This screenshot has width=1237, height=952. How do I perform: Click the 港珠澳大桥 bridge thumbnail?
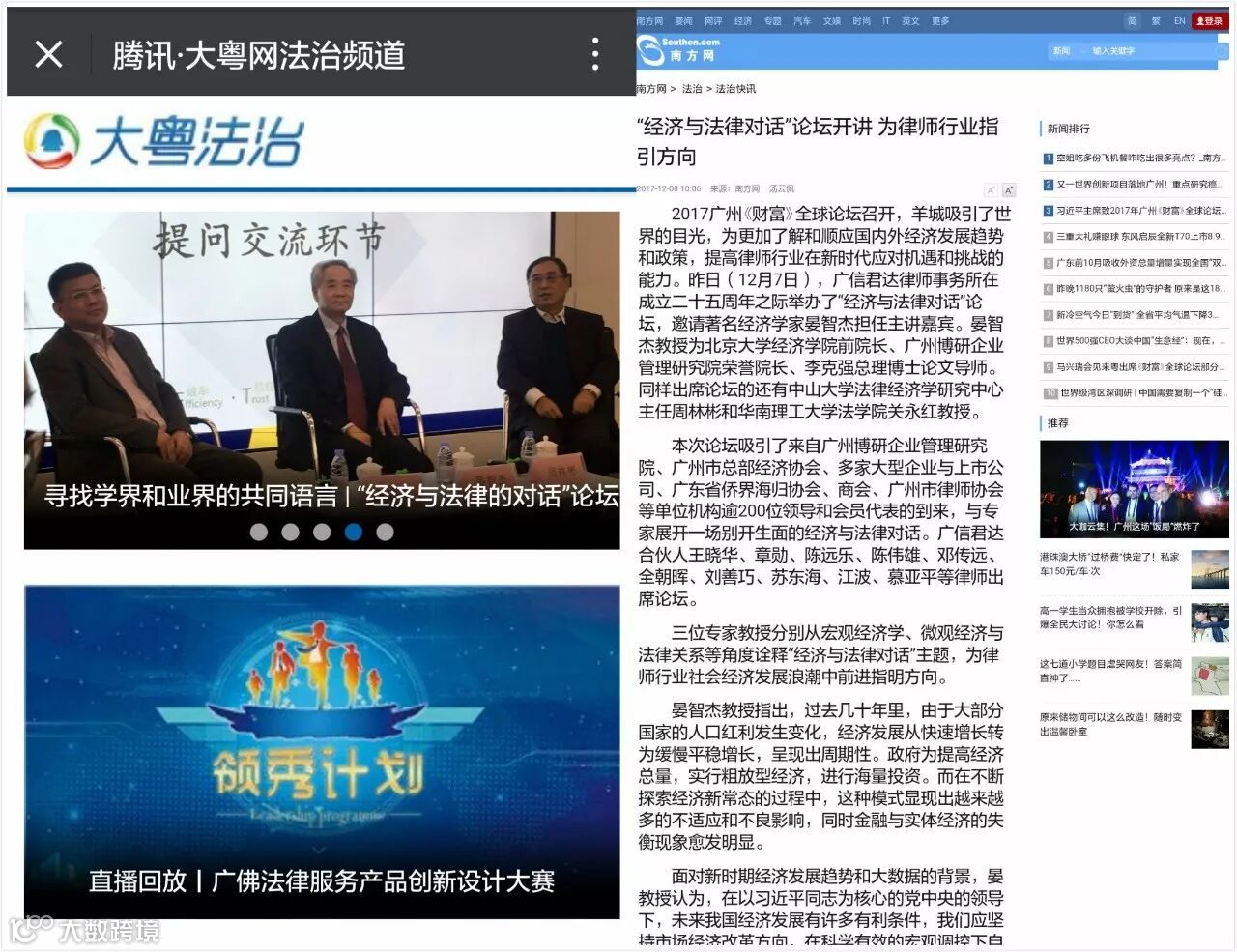1210,569
